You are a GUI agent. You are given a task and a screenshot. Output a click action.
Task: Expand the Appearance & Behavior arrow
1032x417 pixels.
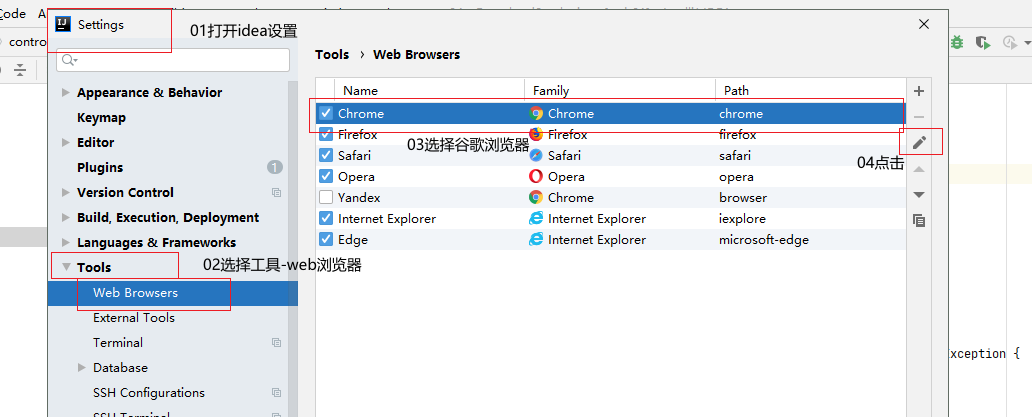click(x=65, y=92)
